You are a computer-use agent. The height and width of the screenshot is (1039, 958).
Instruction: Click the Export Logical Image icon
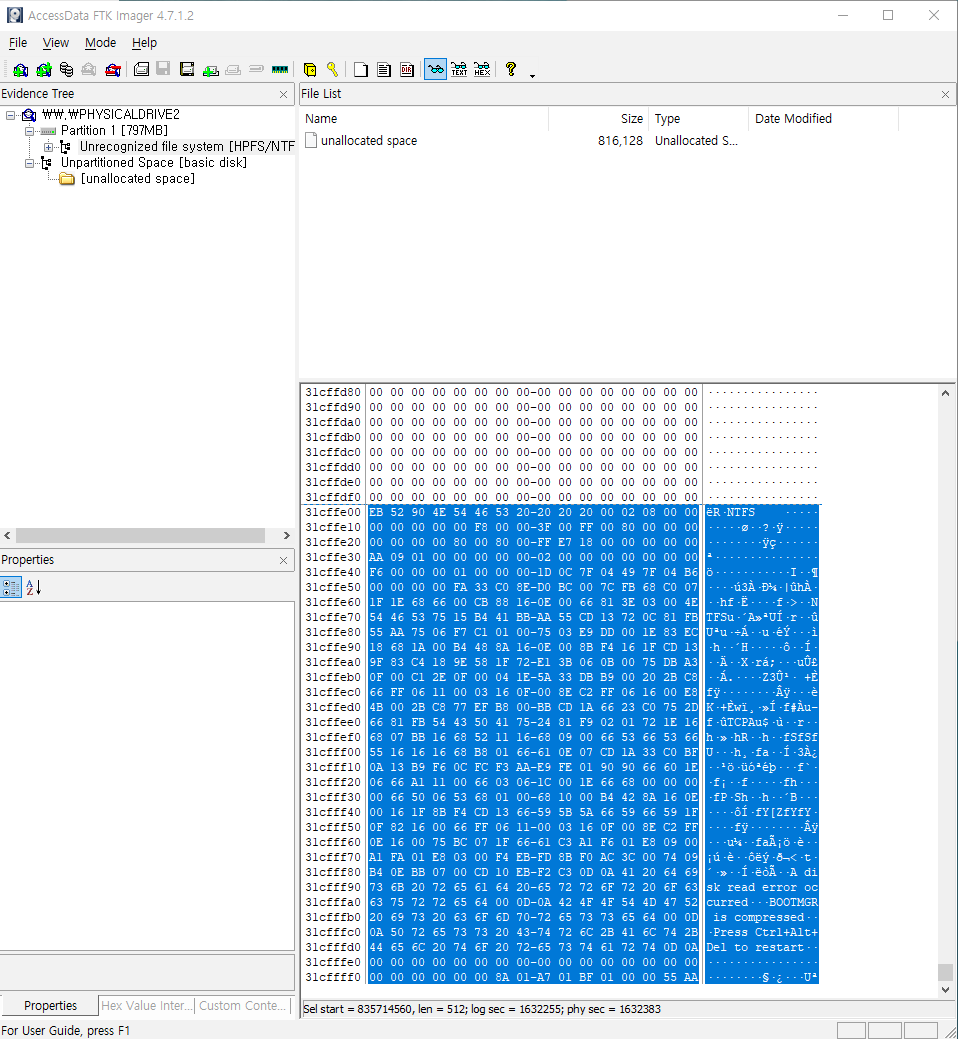point(187,69)
